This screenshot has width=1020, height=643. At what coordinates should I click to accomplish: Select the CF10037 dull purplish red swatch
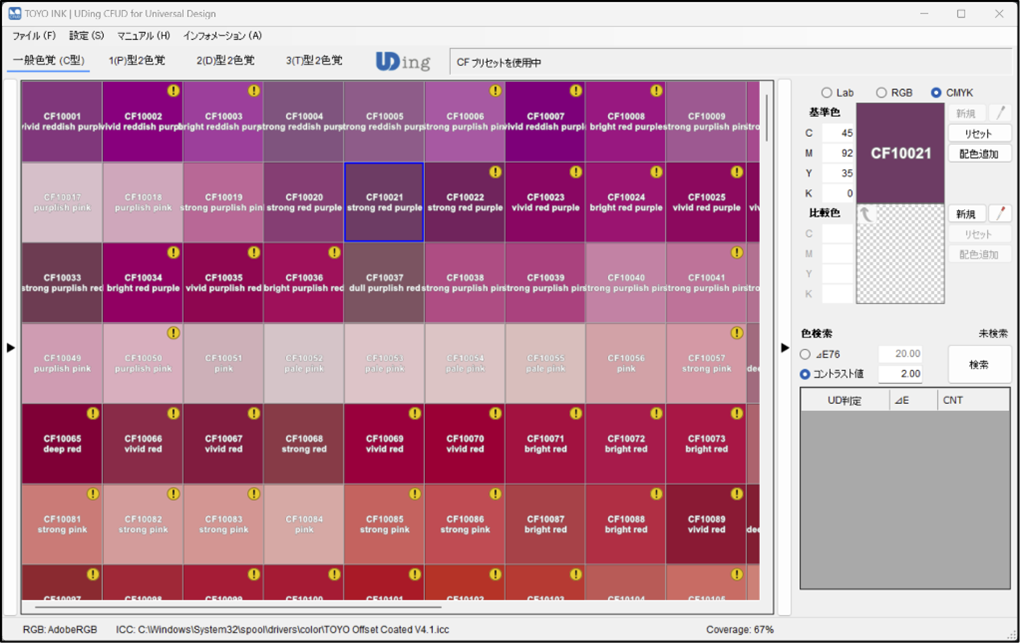(384, 282)
